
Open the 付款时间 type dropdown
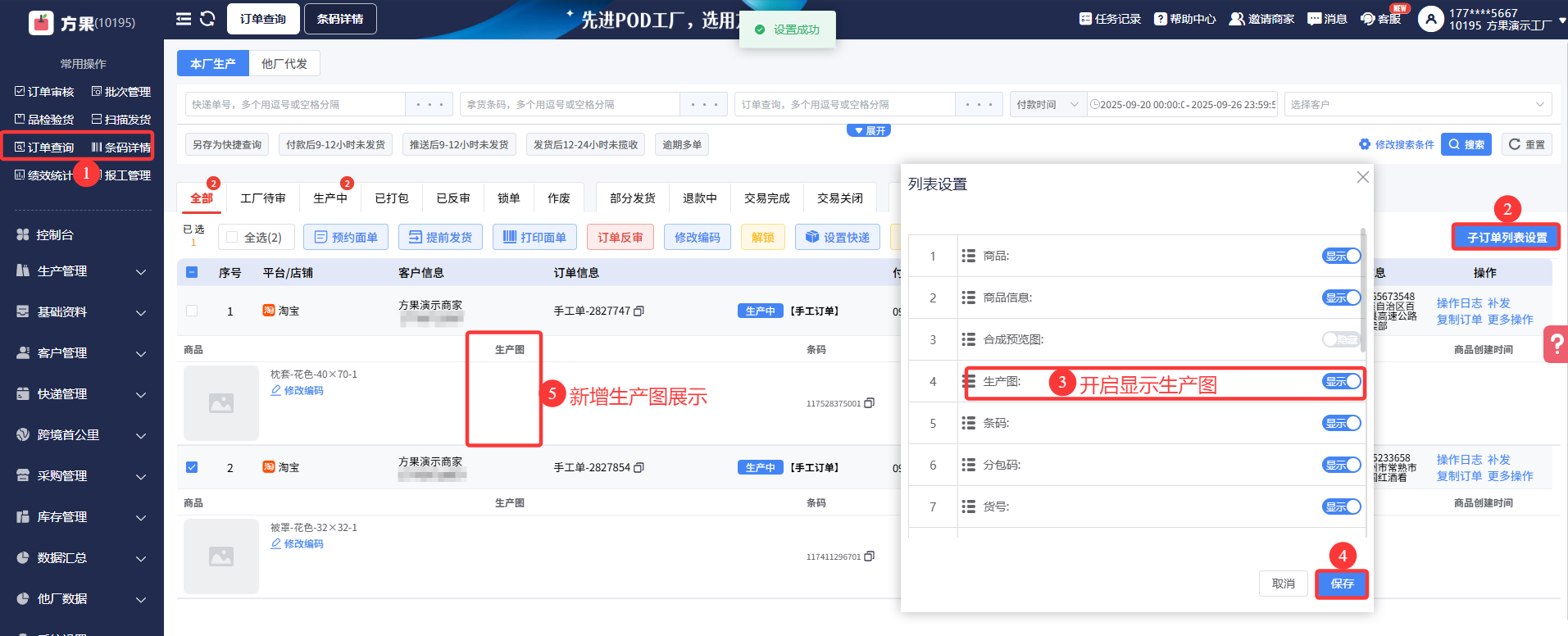tap(1048, 104)
